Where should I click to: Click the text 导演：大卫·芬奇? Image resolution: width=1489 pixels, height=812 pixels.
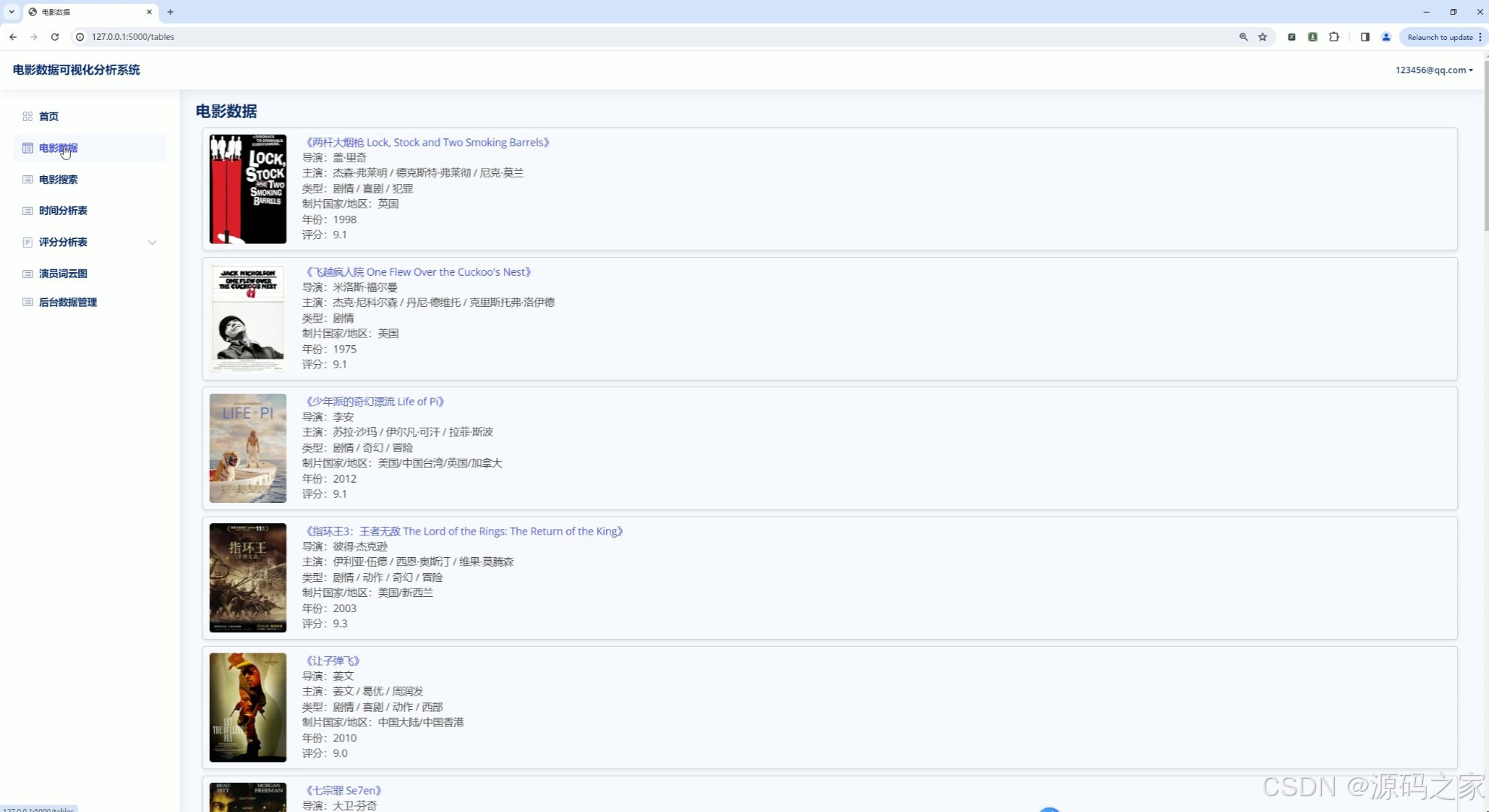340,806
